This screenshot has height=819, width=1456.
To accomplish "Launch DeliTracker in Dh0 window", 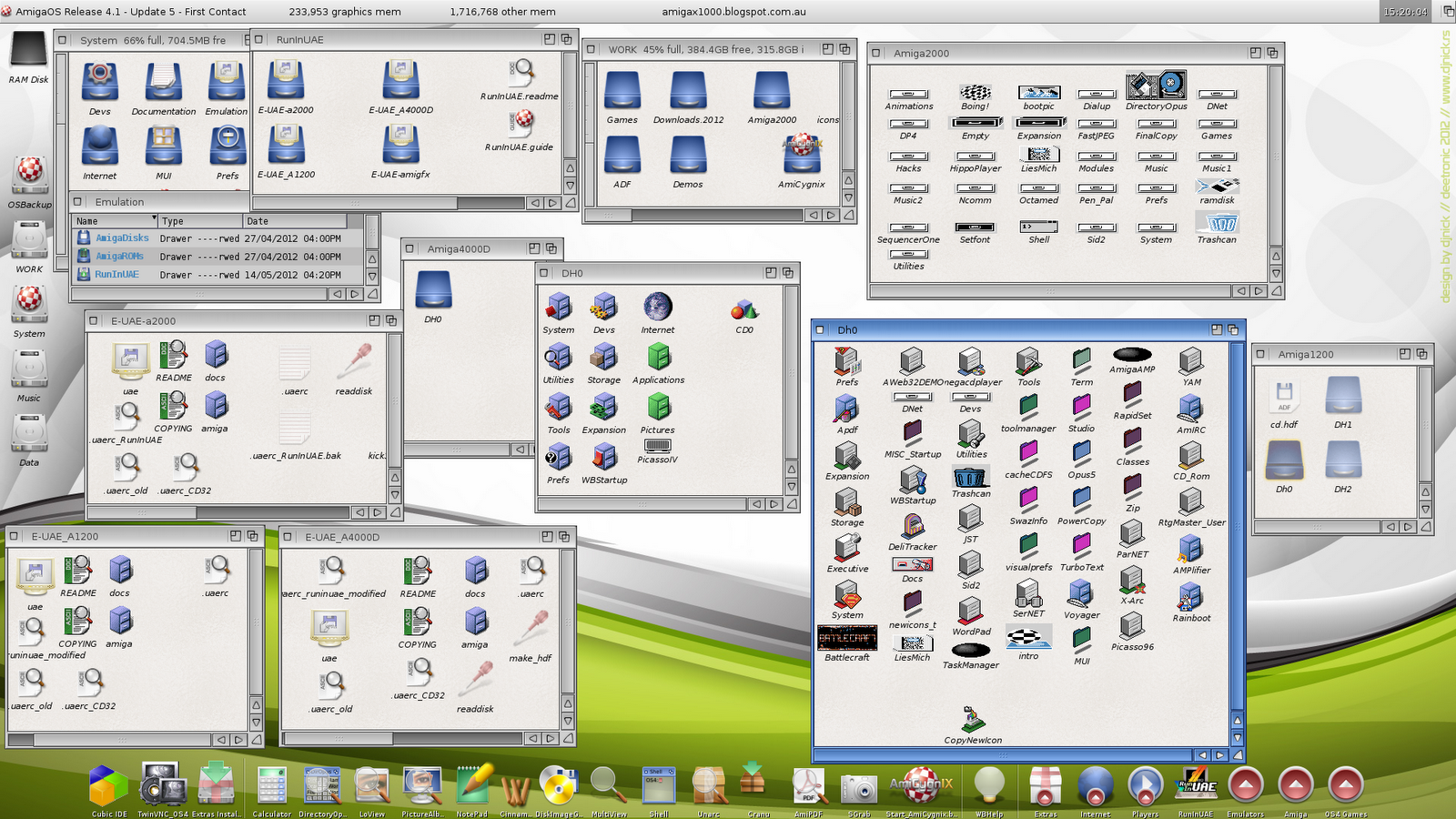I will point(913,526).
